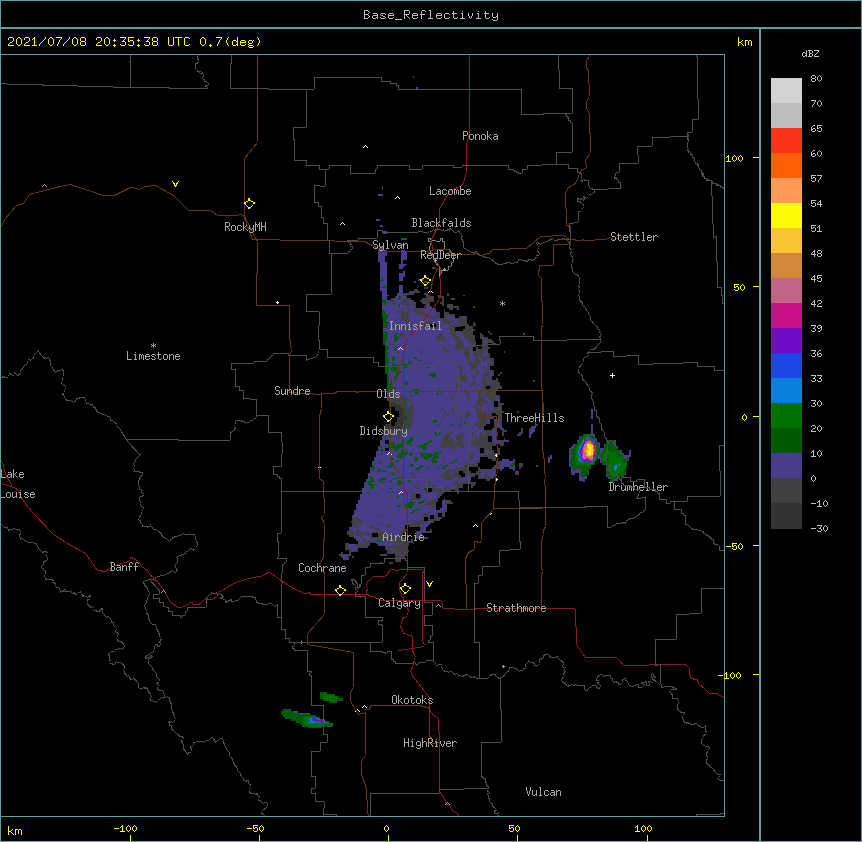This screenshot has width=862, height=842.
Task: Click the Sylvan label
Action: 390,245
